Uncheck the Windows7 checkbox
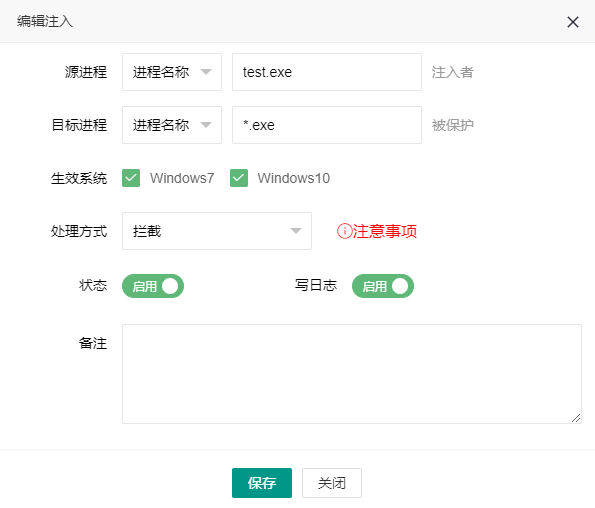This screenshot has height=508, width=595. tap(131, 178)
